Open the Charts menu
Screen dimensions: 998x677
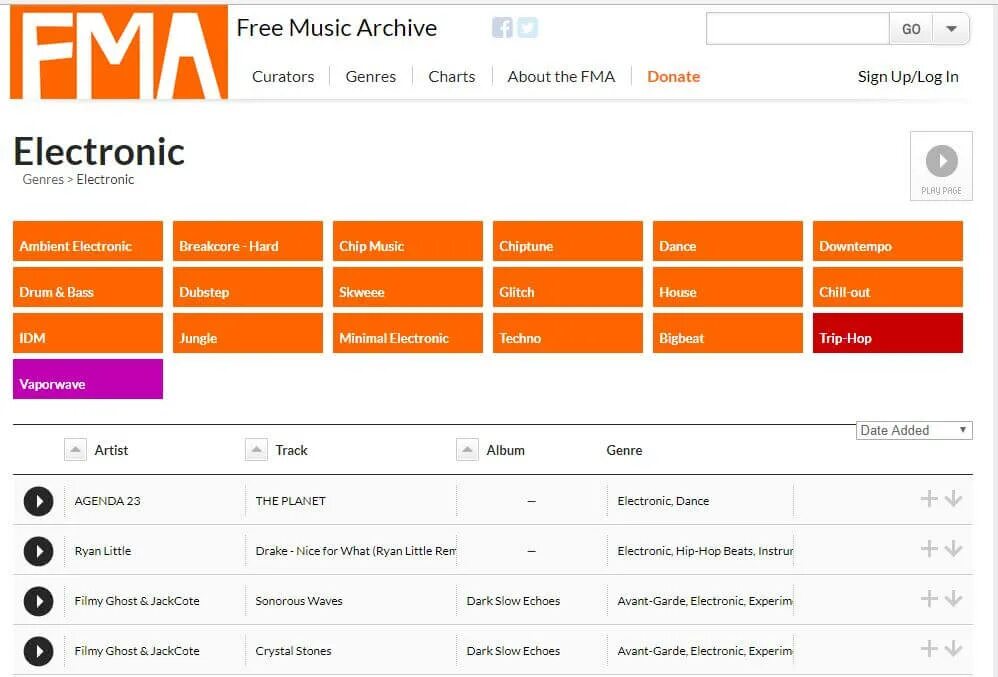(452, 76)
